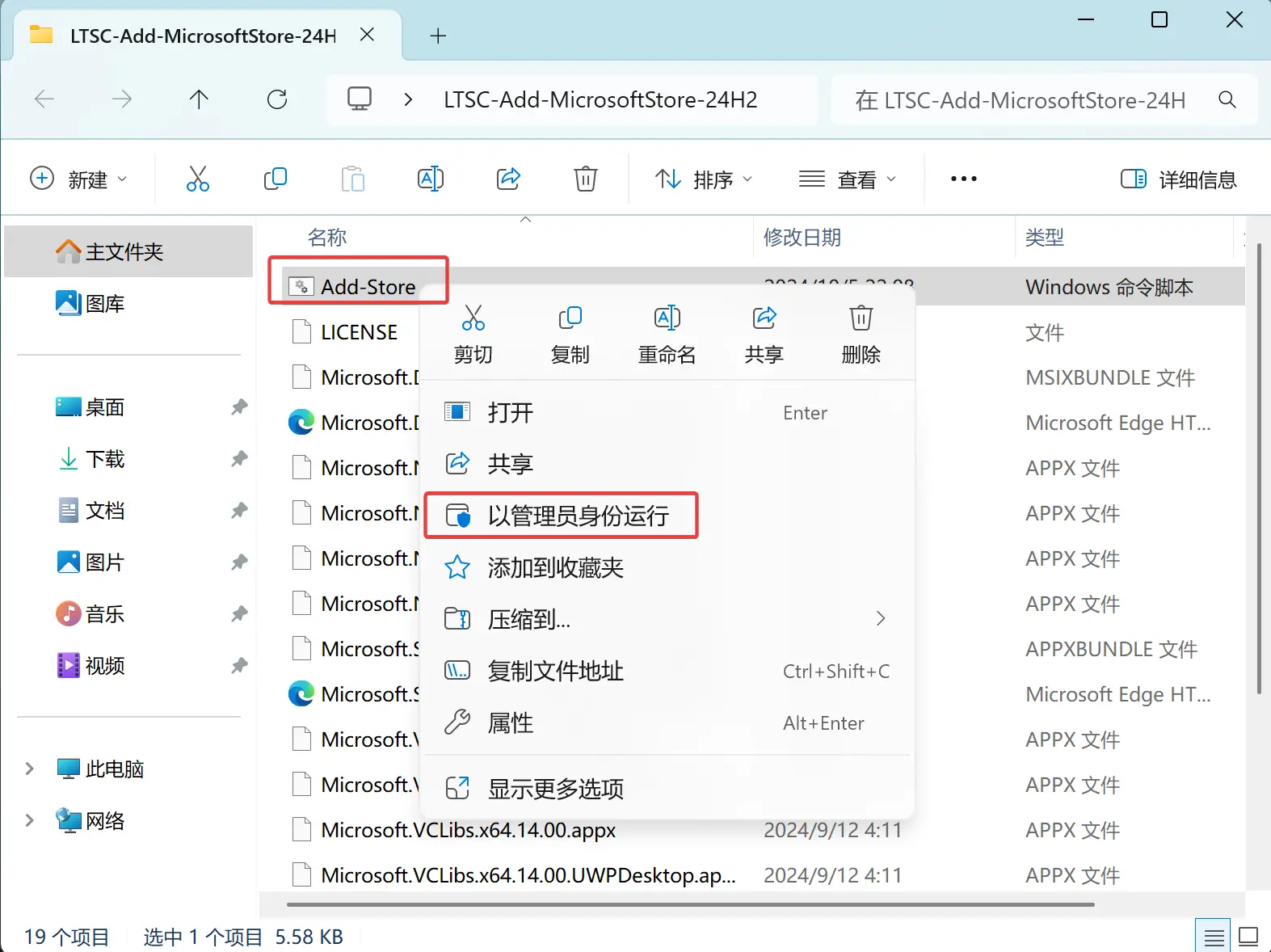
Task: Click the Rename icon in the toolbar
Action: [x=431, y=179]
